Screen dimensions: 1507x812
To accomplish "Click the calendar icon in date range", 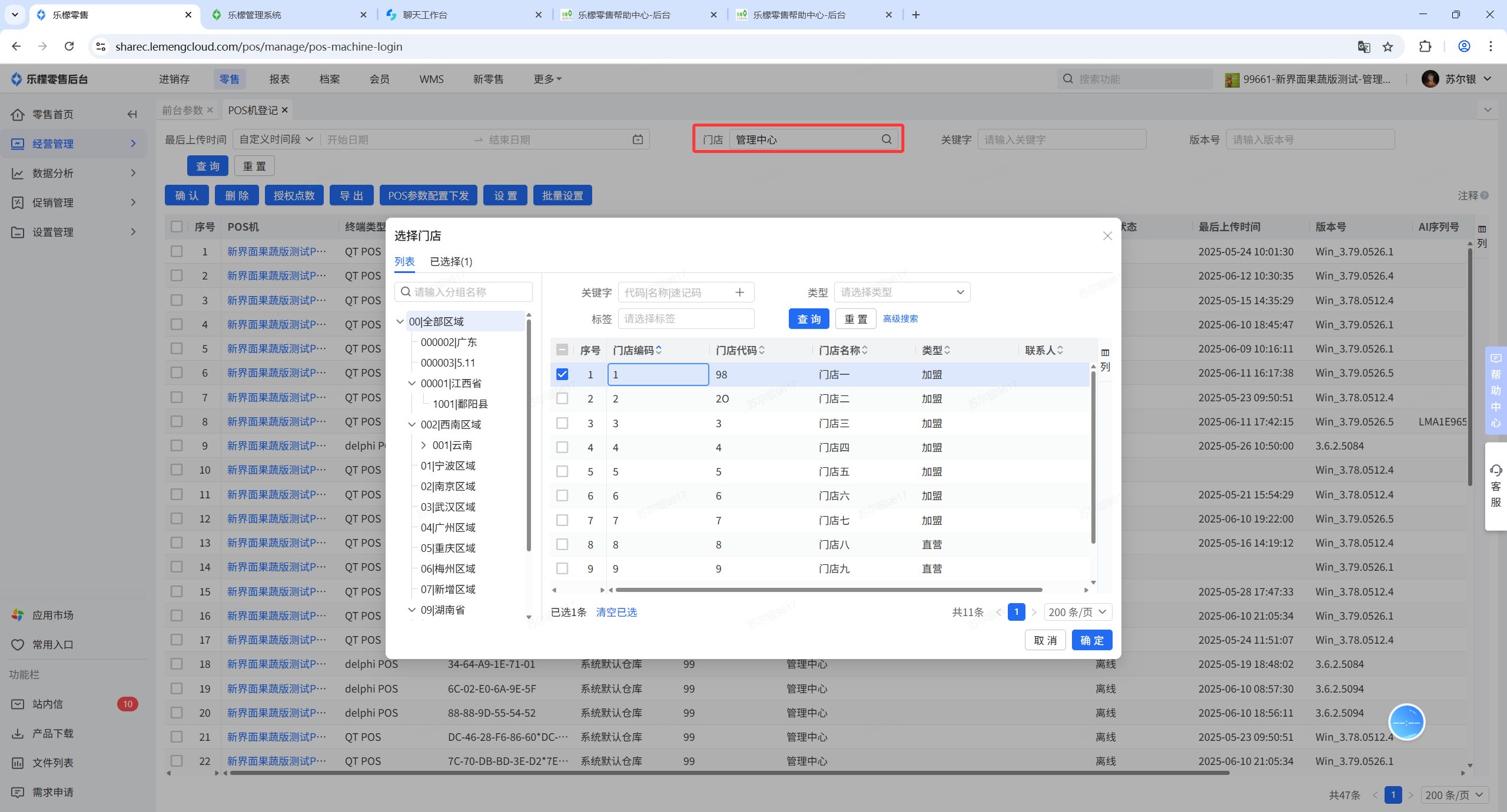I will point(638,139).
